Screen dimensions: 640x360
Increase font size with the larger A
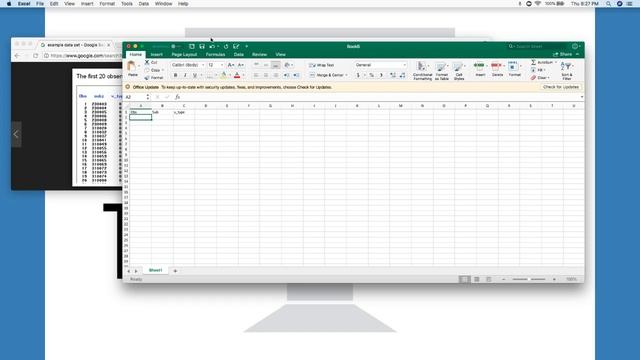tap(231, 65)
